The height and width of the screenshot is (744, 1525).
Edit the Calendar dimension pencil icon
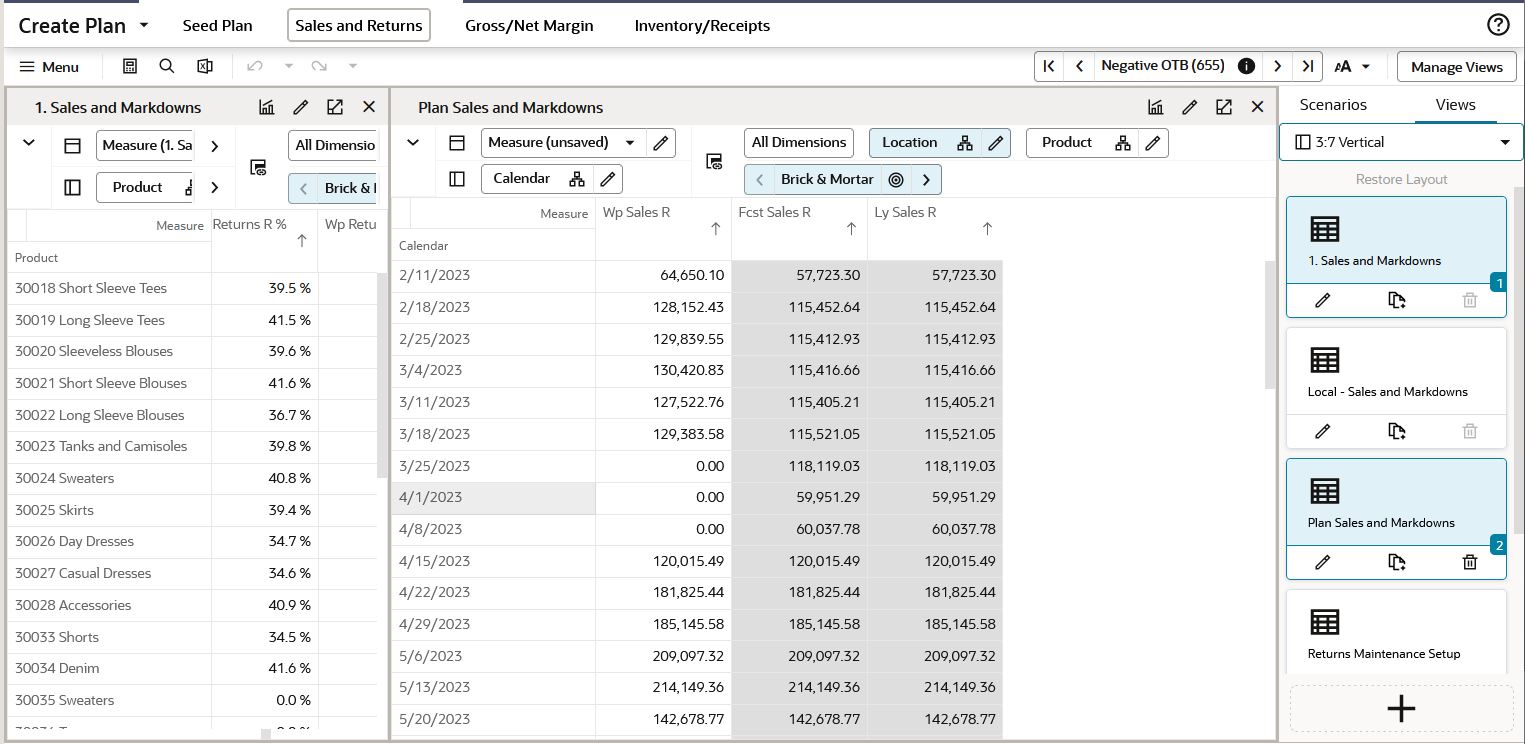(x=607, y=179)
